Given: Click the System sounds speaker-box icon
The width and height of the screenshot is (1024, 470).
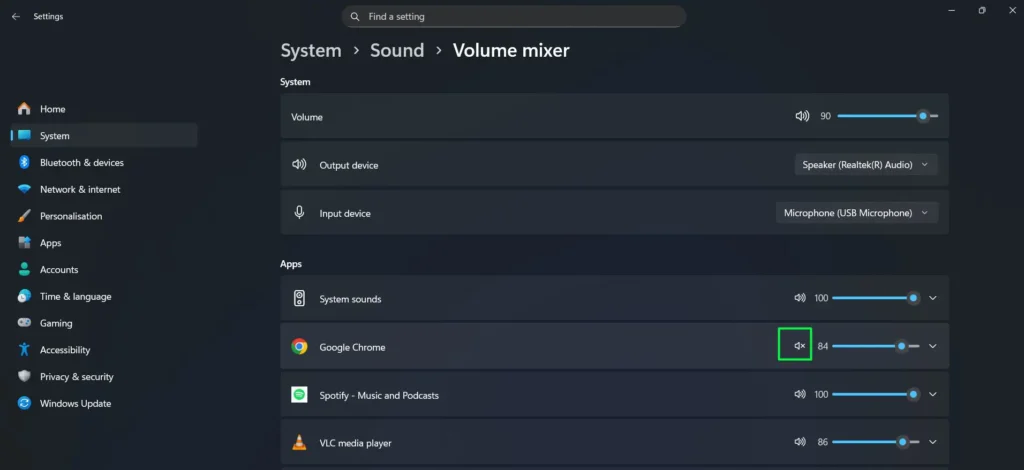Looking at the screenshot, I should [299, 299].
